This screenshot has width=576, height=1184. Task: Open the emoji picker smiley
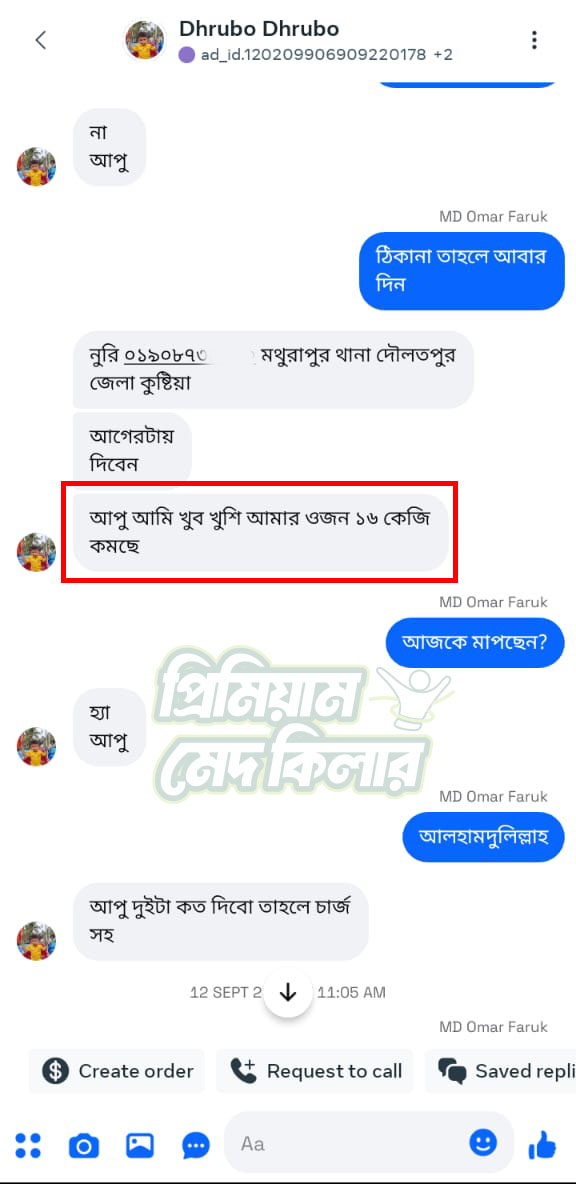[x=483, y=1142]
